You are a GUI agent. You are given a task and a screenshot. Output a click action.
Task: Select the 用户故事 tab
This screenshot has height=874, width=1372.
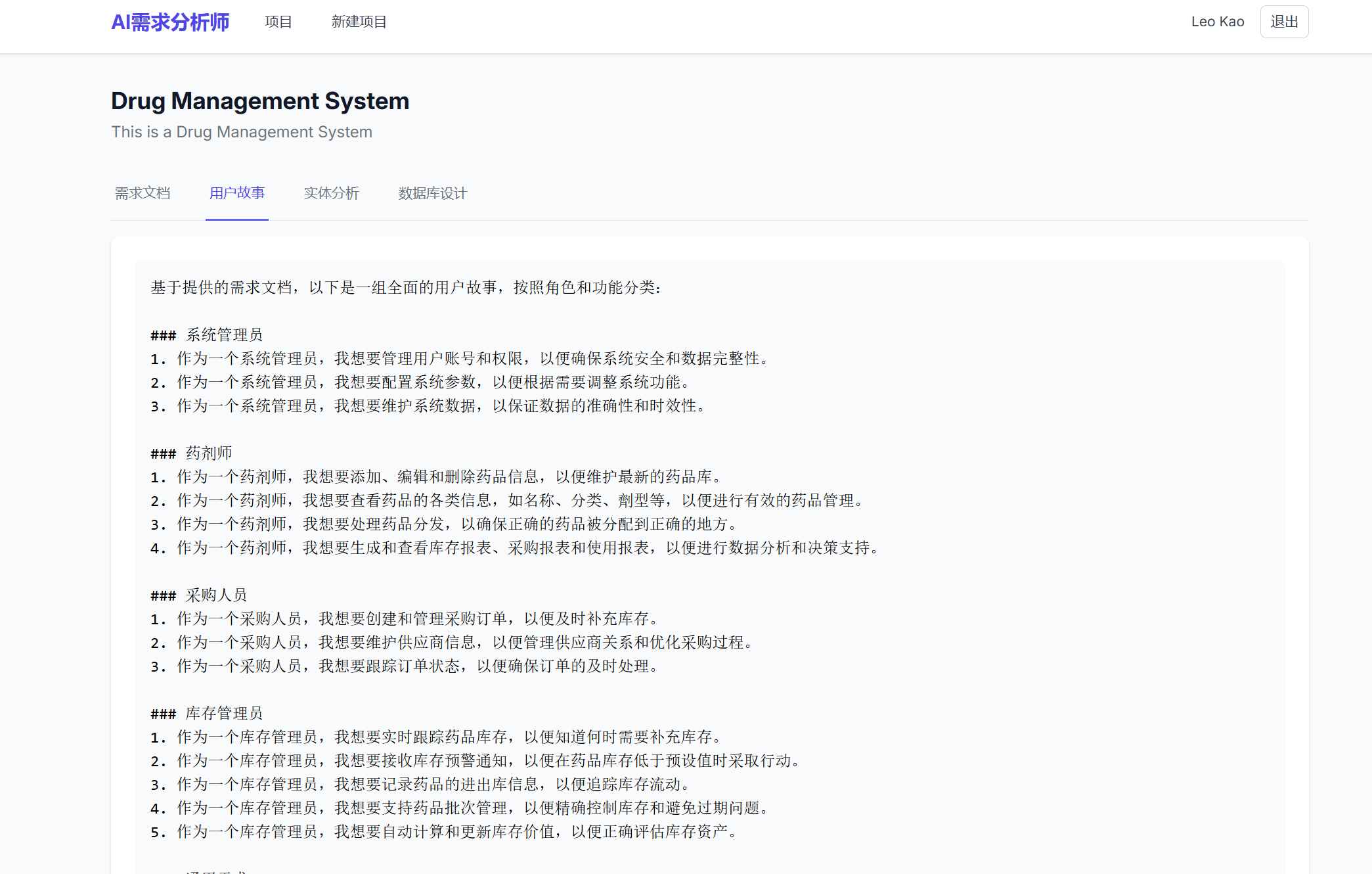pos(236,193)
